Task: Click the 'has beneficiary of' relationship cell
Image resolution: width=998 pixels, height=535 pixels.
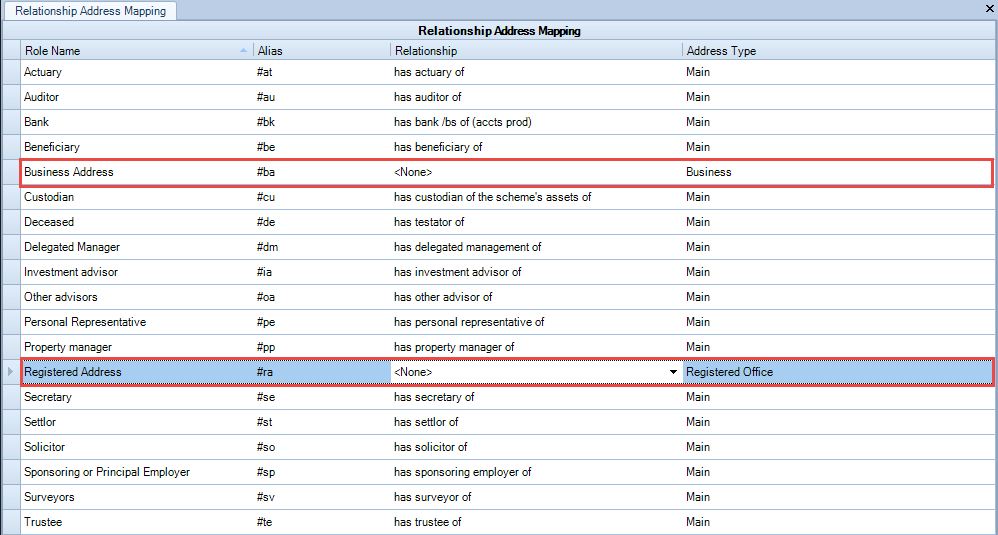Action: pyautogui.click(x=536, y=147)
